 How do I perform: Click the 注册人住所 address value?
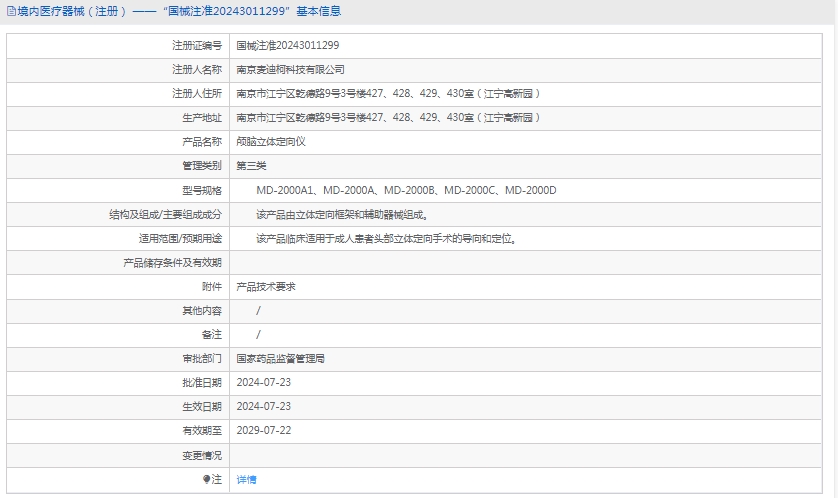coord(388,94)
